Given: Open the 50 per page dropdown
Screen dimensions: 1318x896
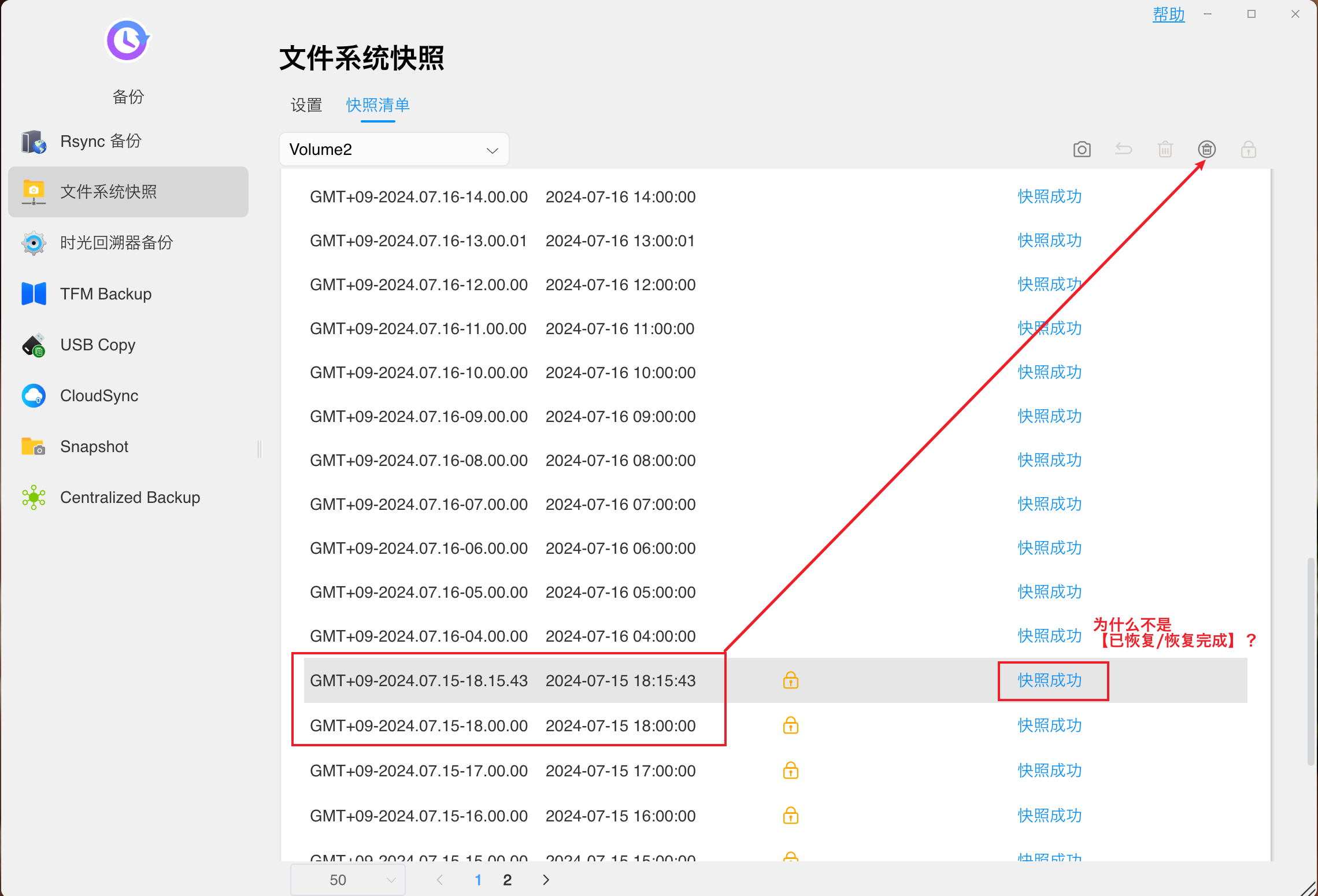Looking at the screenshot, I should tap(347, 880).
